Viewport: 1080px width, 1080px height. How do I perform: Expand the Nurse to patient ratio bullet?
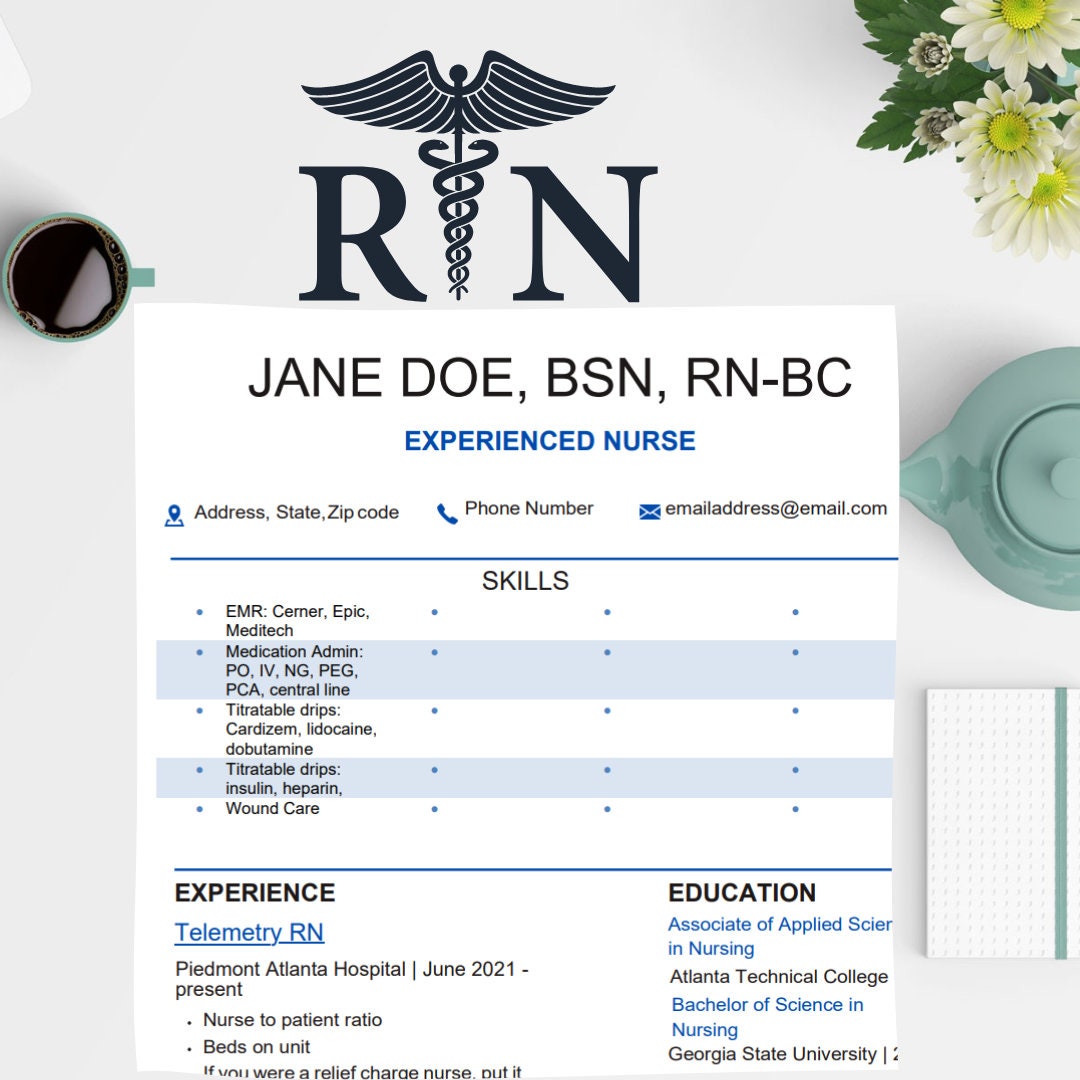(x=190, y=1020)
